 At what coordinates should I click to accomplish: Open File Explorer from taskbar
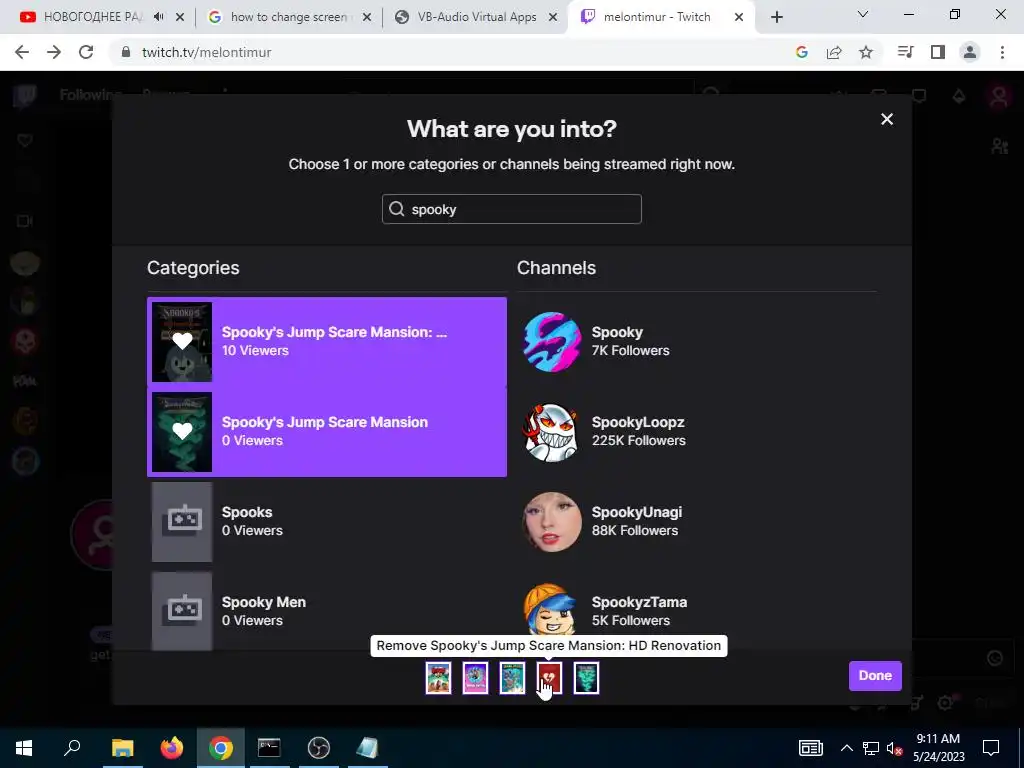point(122,748)
